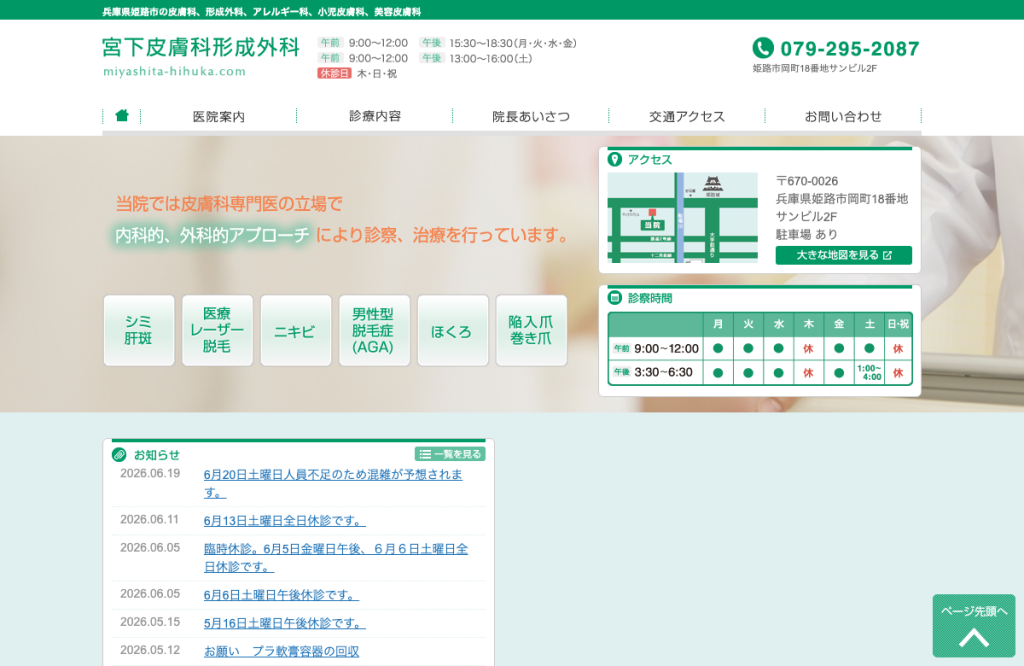
Task: Click the 宮下皮膚科形成外科 site logo
Action: tap(200, 48)
